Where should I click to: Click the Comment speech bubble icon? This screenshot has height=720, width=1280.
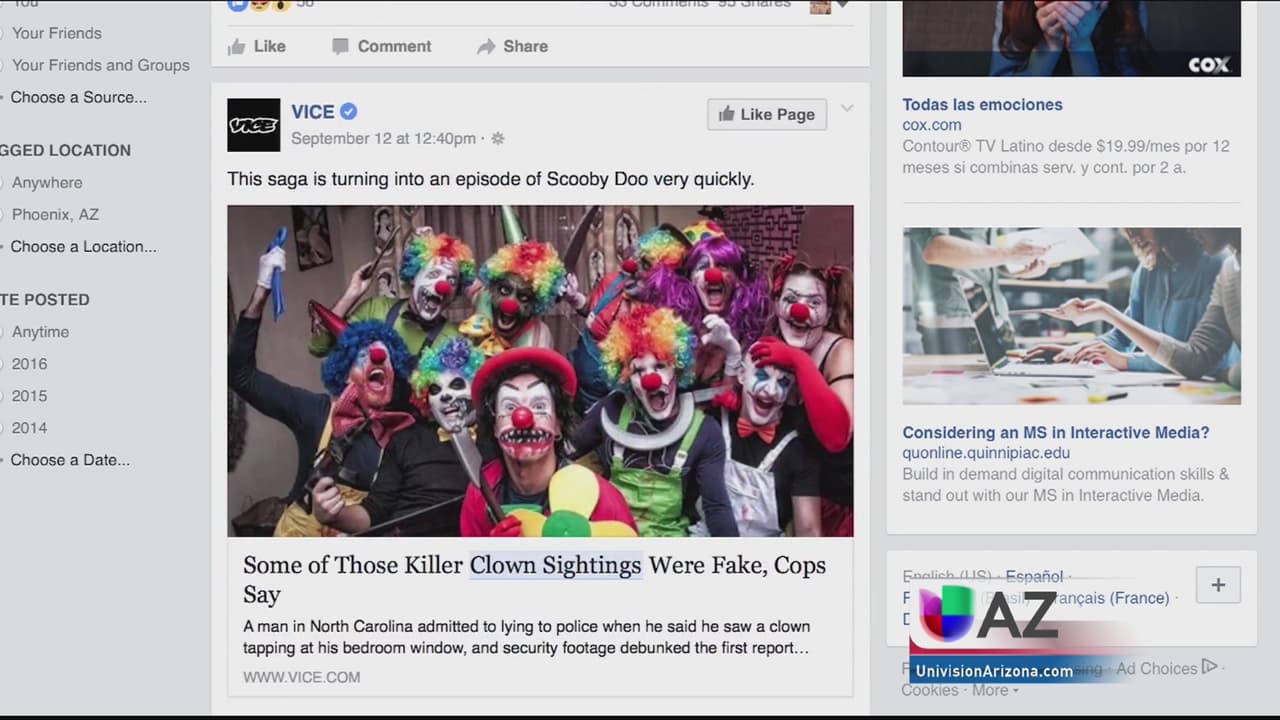[341, 47]
